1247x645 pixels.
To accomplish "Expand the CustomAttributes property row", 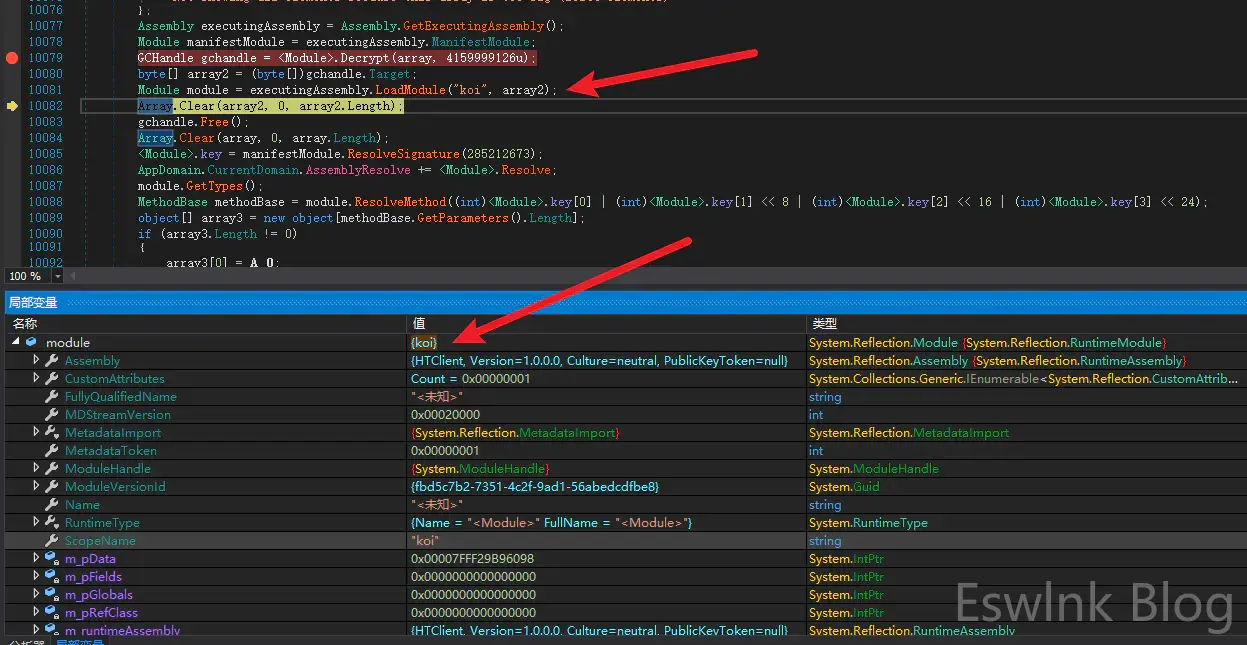I will (37, 378).
